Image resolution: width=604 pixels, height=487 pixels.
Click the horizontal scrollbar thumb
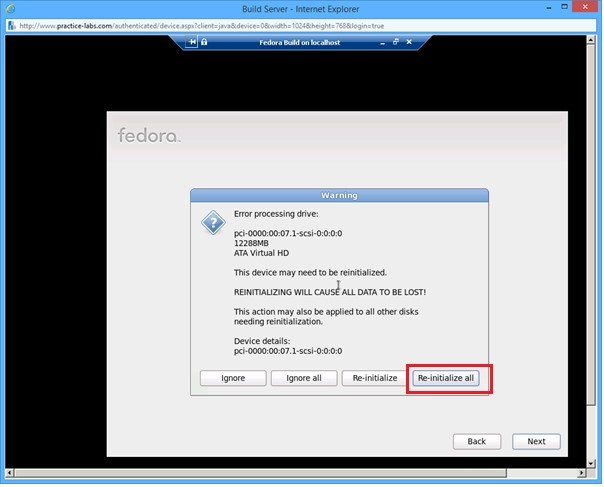click(x=261, y=473)
